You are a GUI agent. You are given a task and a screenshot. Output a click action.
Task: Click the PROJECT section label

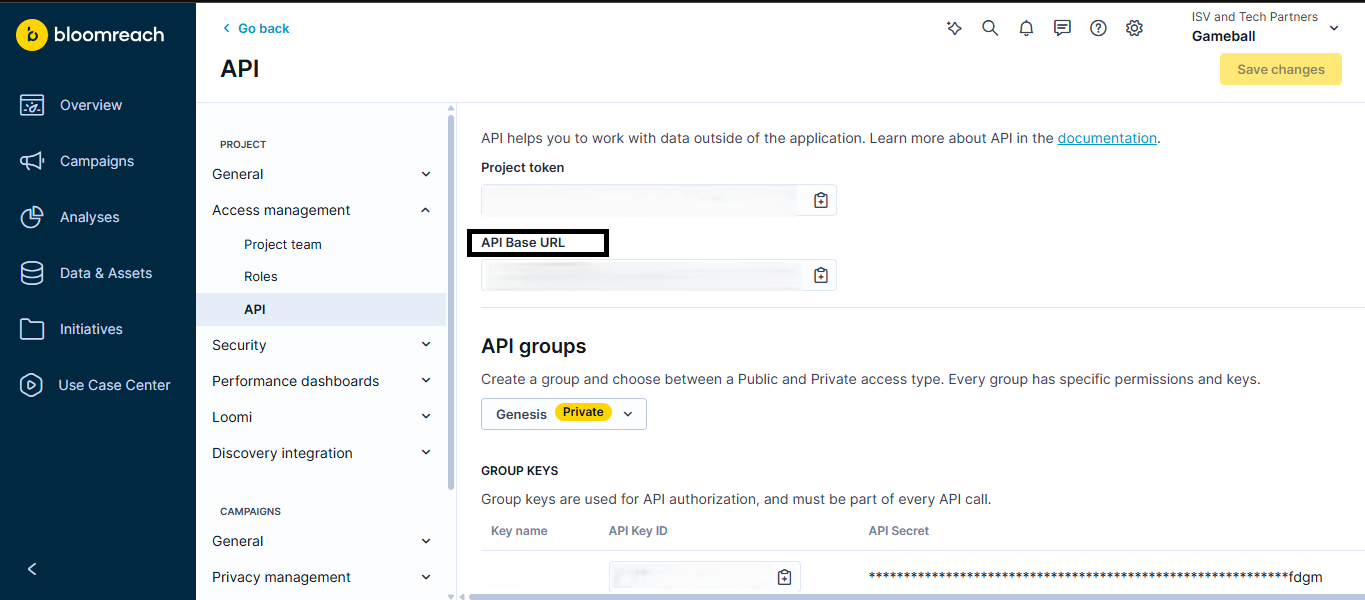[x=243, y=144]
